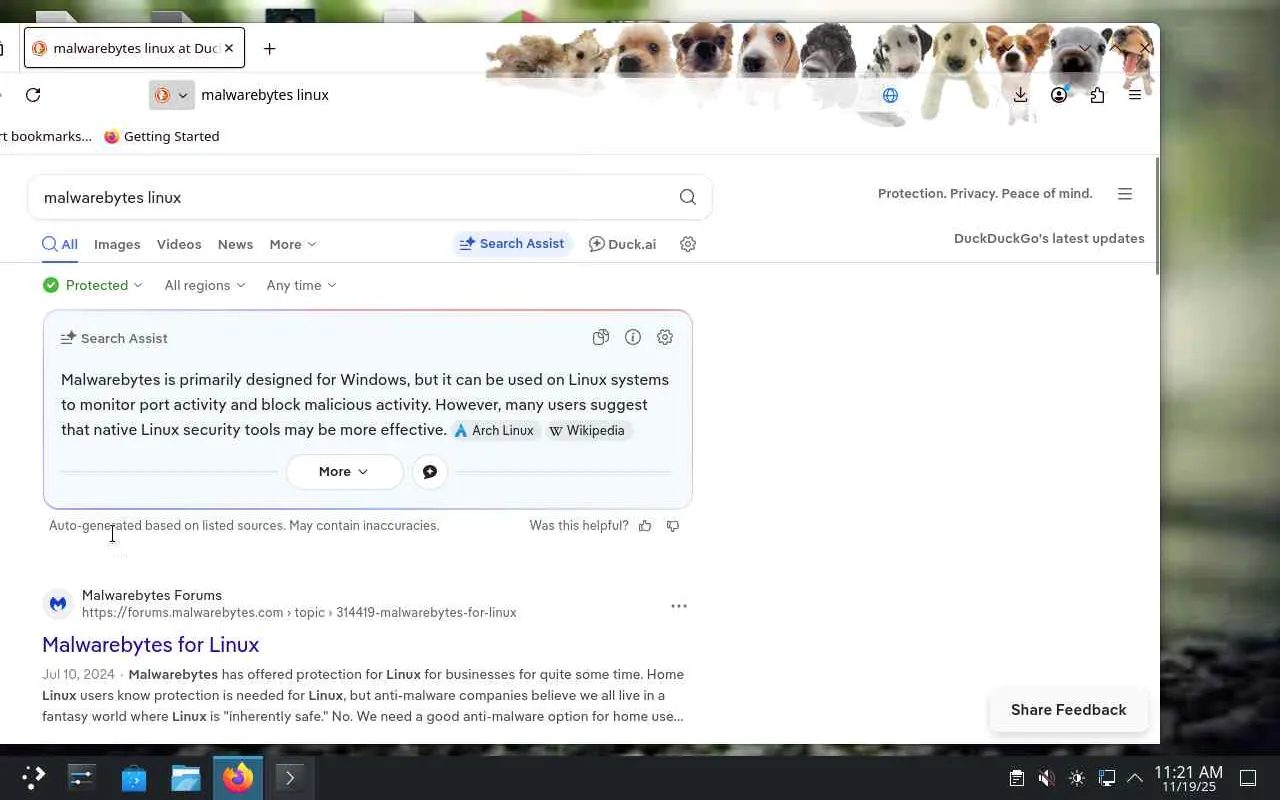Image resolution: width=1280 pixels, height=800 pixels.
Task: Open the DuckDuckGo search engine selector
Action: [x=171, y=95]
